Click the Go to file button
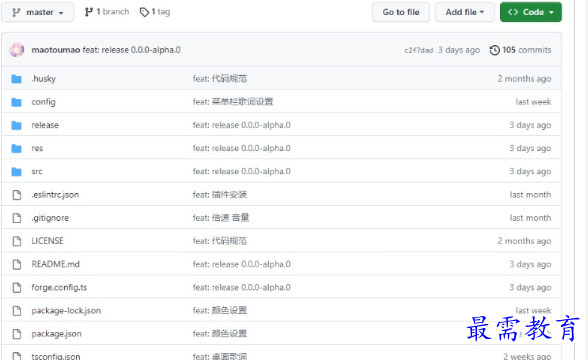The height and width of the screenshot is (360, 588). [x=401, y=12]
